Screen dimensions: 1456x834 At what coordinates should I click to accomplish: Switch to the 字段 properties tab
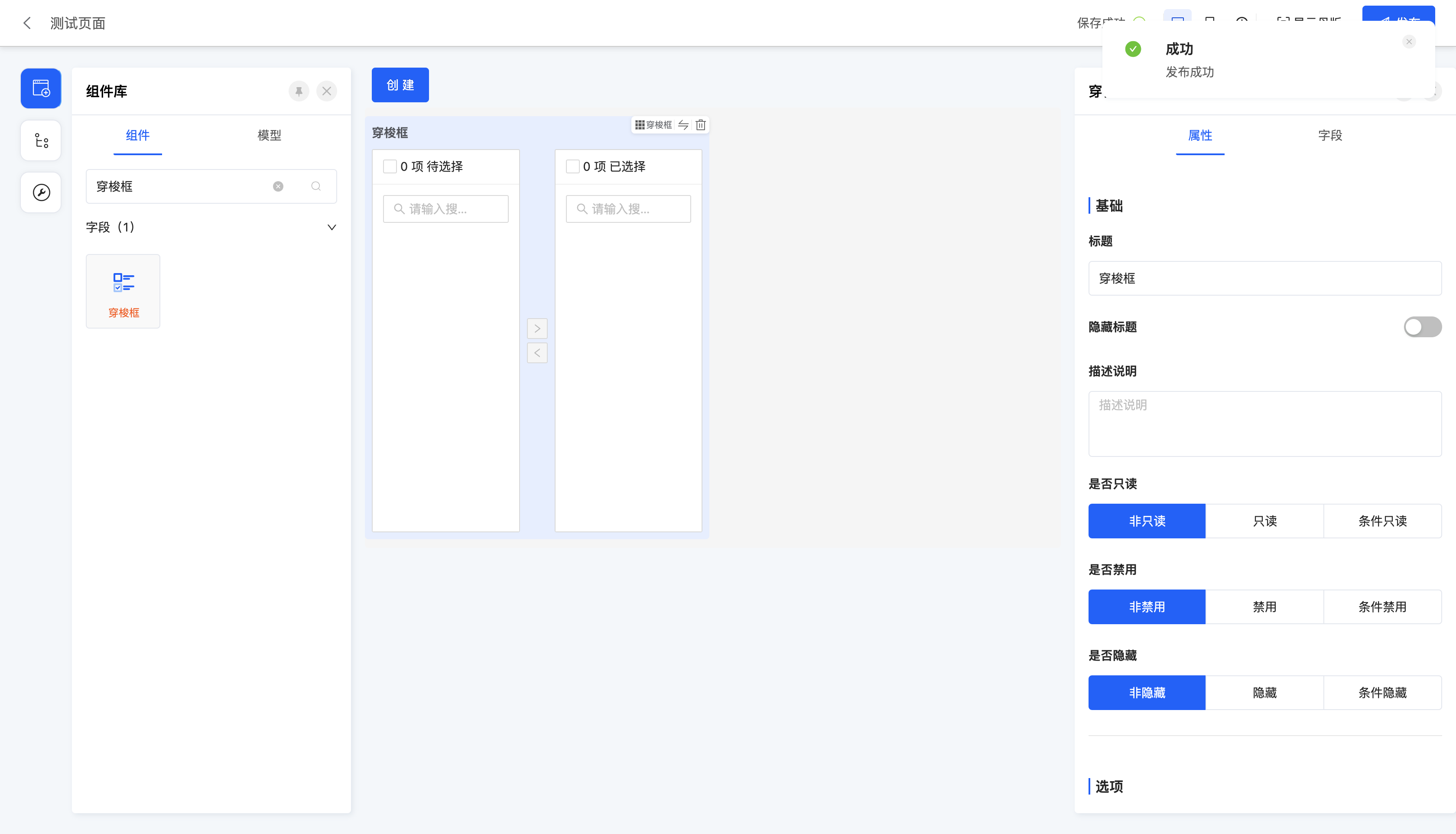pos(1329,135)
